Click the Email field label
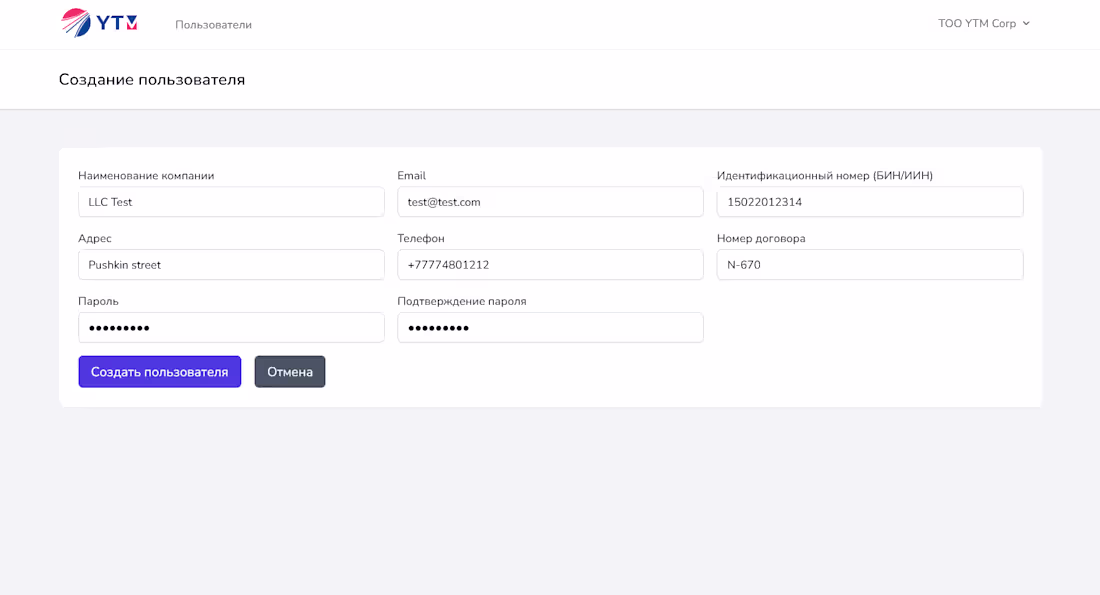The height and width of the screenshot is (595, 1100). click(x=411, y=175)
